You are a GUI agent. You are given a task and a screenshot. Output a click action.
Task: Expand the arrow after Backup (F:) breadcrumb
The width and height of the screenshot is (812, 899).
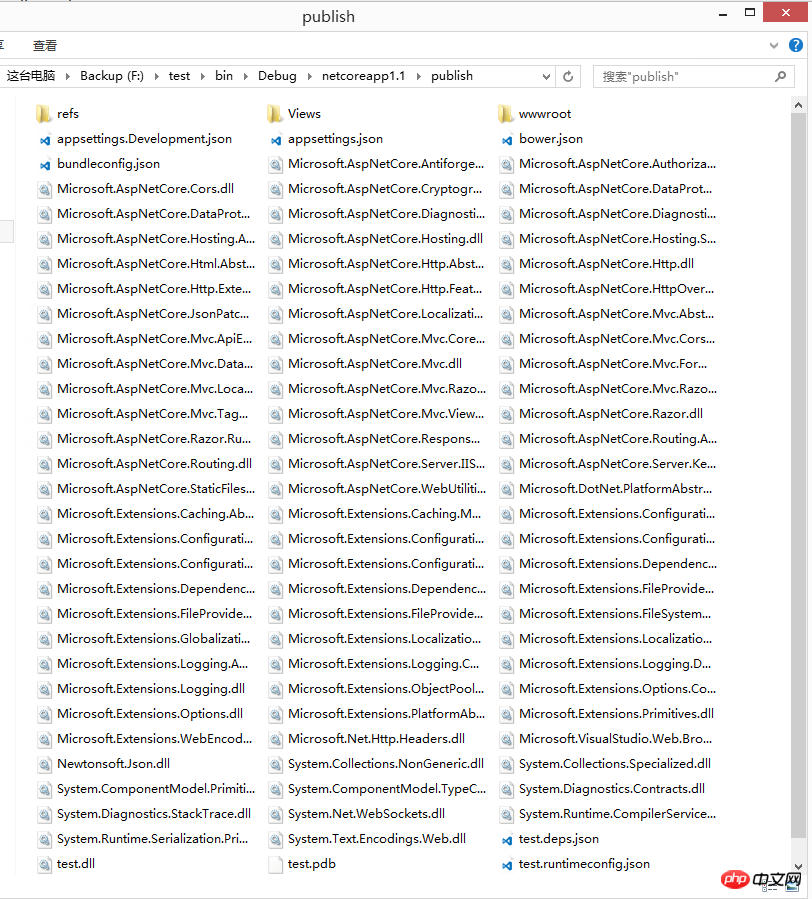pos(157,76)
